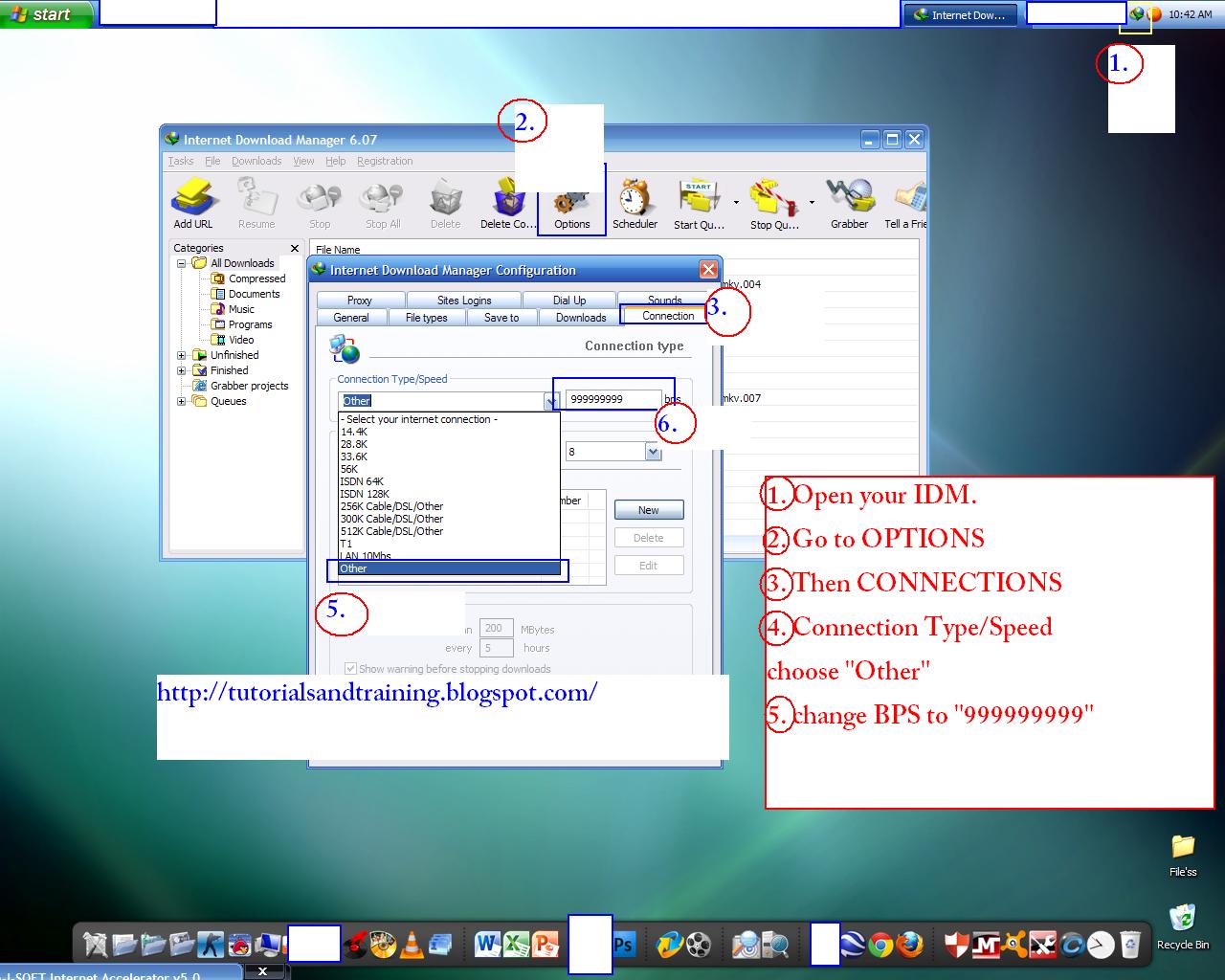Open the Recycle Bin desktop icon

[x=1183, y=926]
